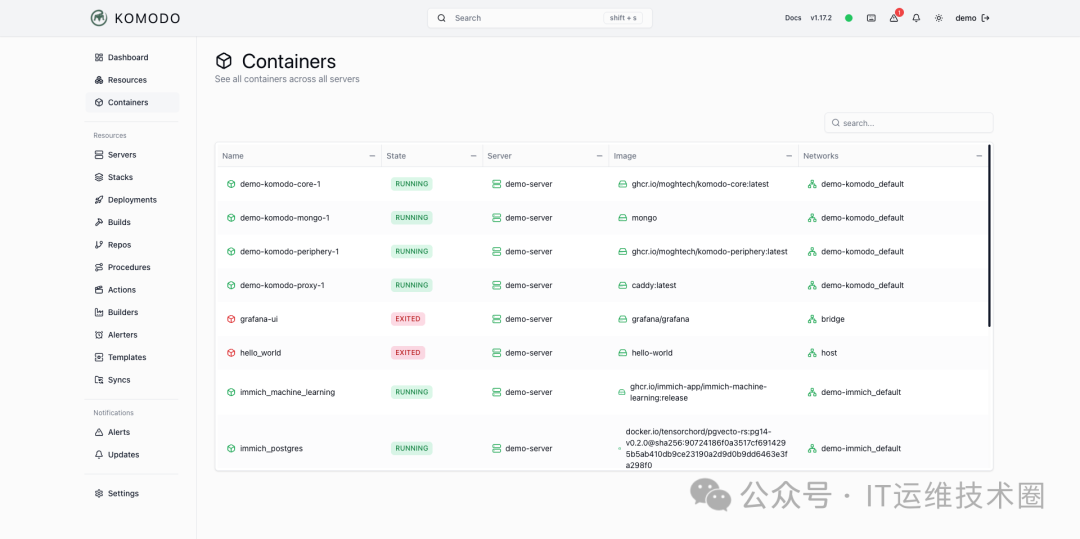Click the Settings gear icon in sidebar
The width and height of the screenshot is (1080, 539).
[99, 494]
